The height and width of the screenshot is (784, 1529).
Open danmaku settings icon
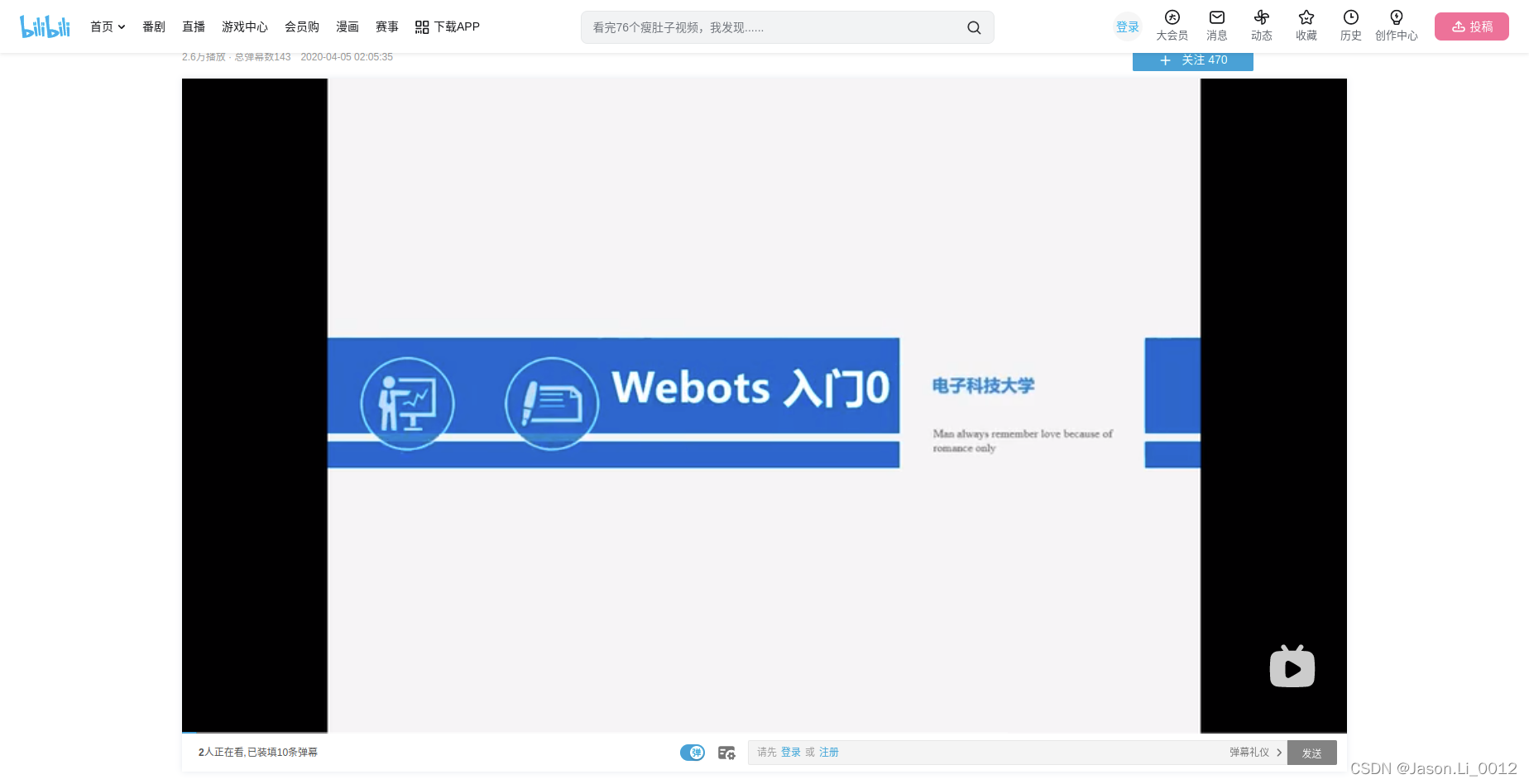726,753
